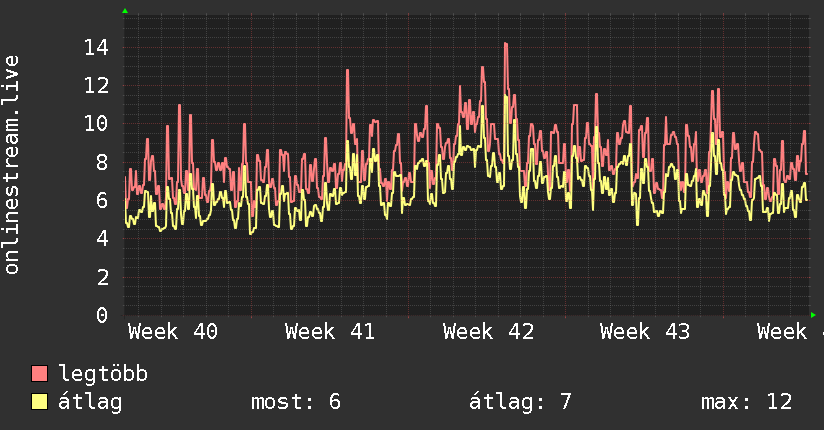
Task: Click the 'max: 12' statistic value
Action: coord(746,402)
